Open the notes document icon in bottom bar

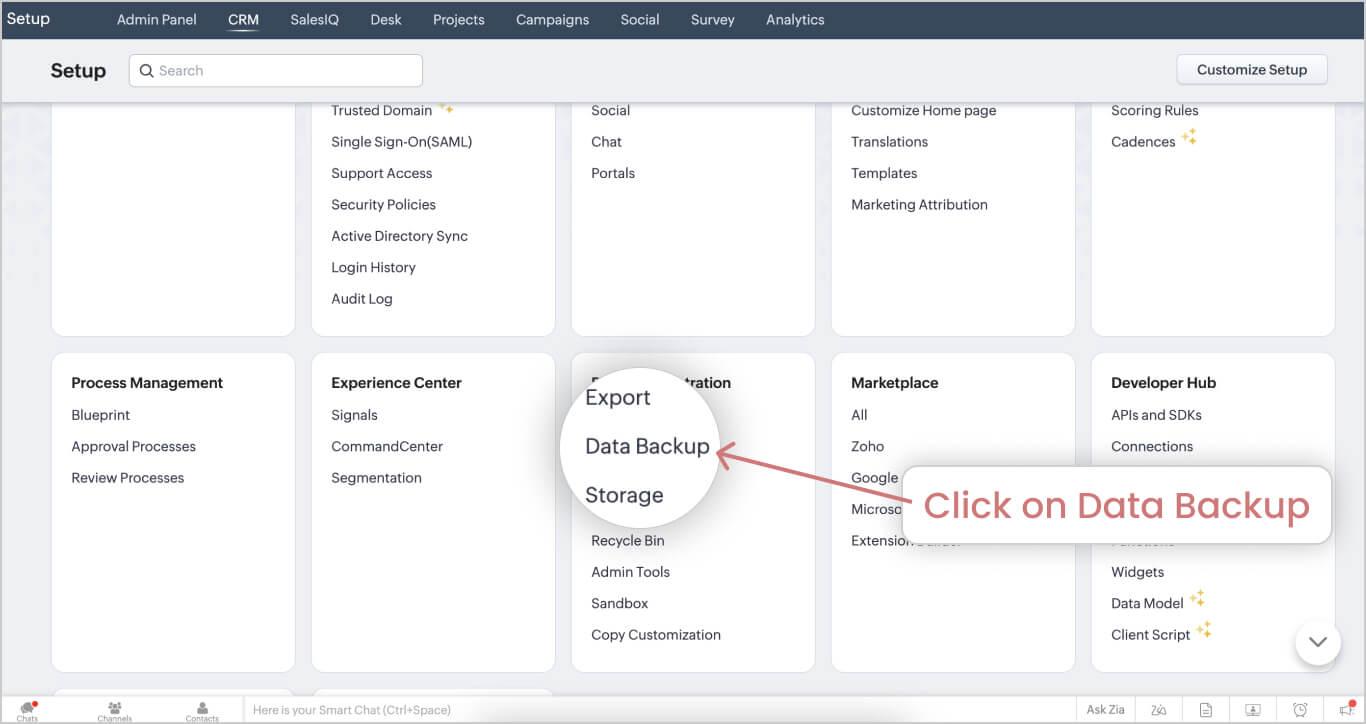(x=1205, y=709)
